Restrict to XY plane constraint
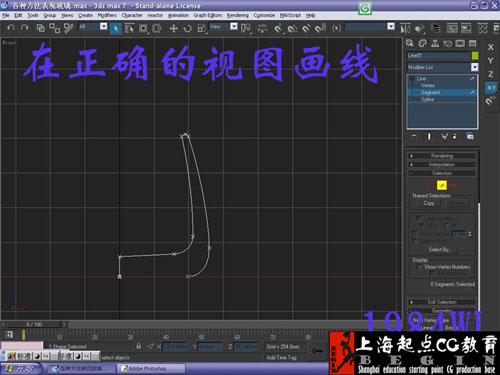 point(491,88)
